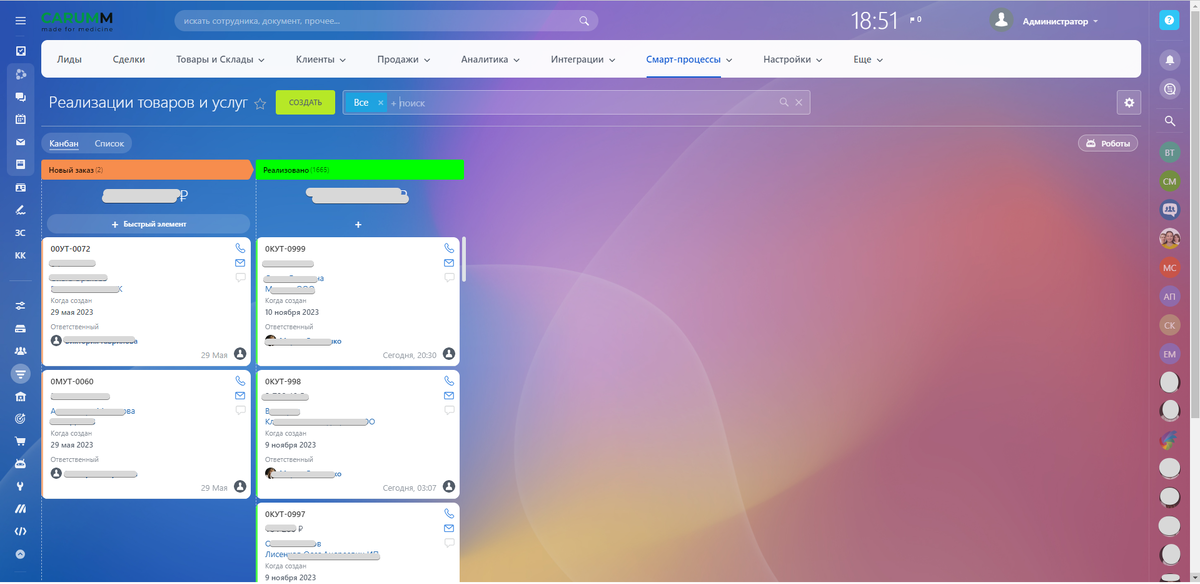Image resolution: width=1200 pixels, height=584 pixels.
Task: Click the green СОЗДАТЬ button
Action: point(305,102)
